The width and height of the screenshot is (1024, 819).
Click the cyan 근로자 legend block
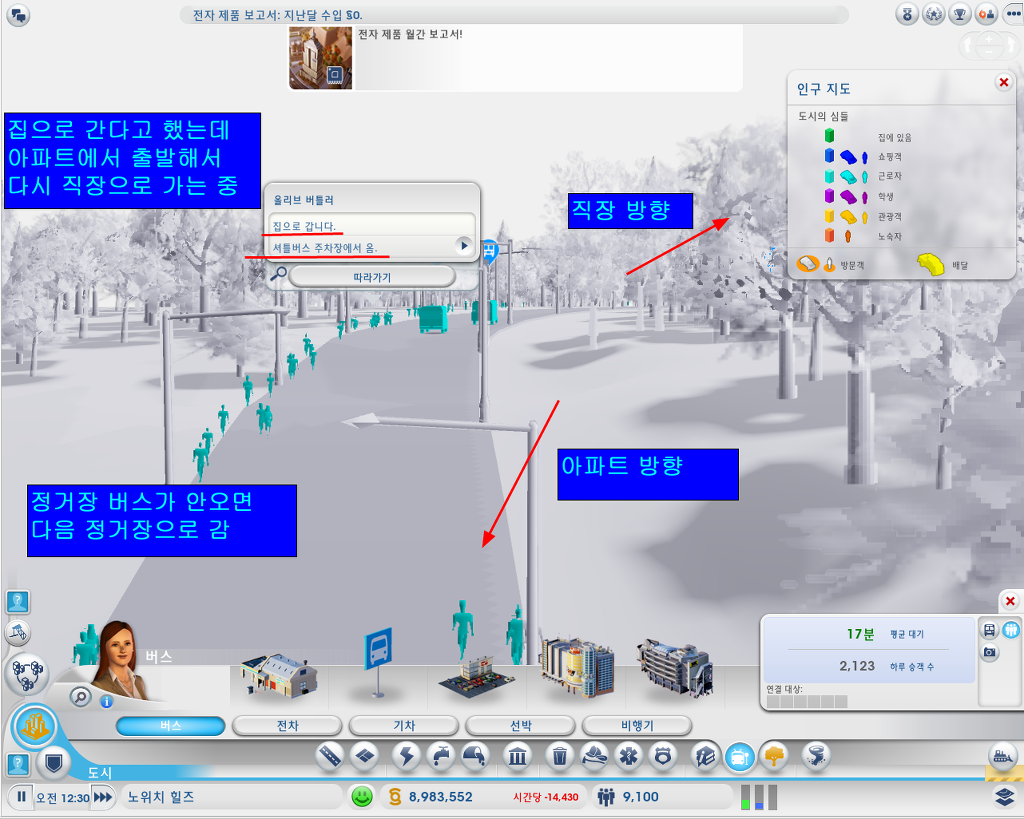829,176
